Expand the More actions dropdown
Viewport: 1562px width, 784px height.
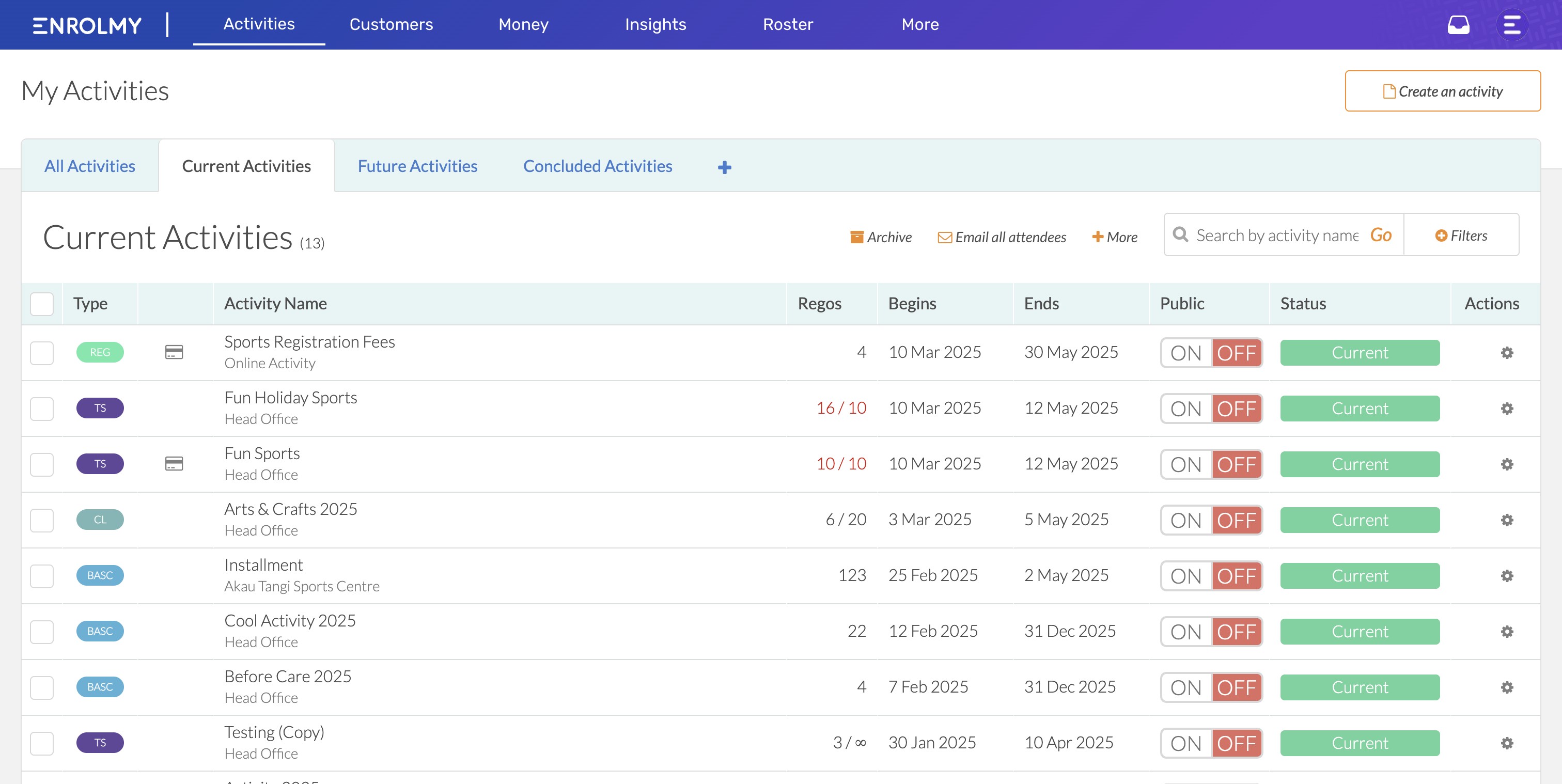[x=1115, y=237]
